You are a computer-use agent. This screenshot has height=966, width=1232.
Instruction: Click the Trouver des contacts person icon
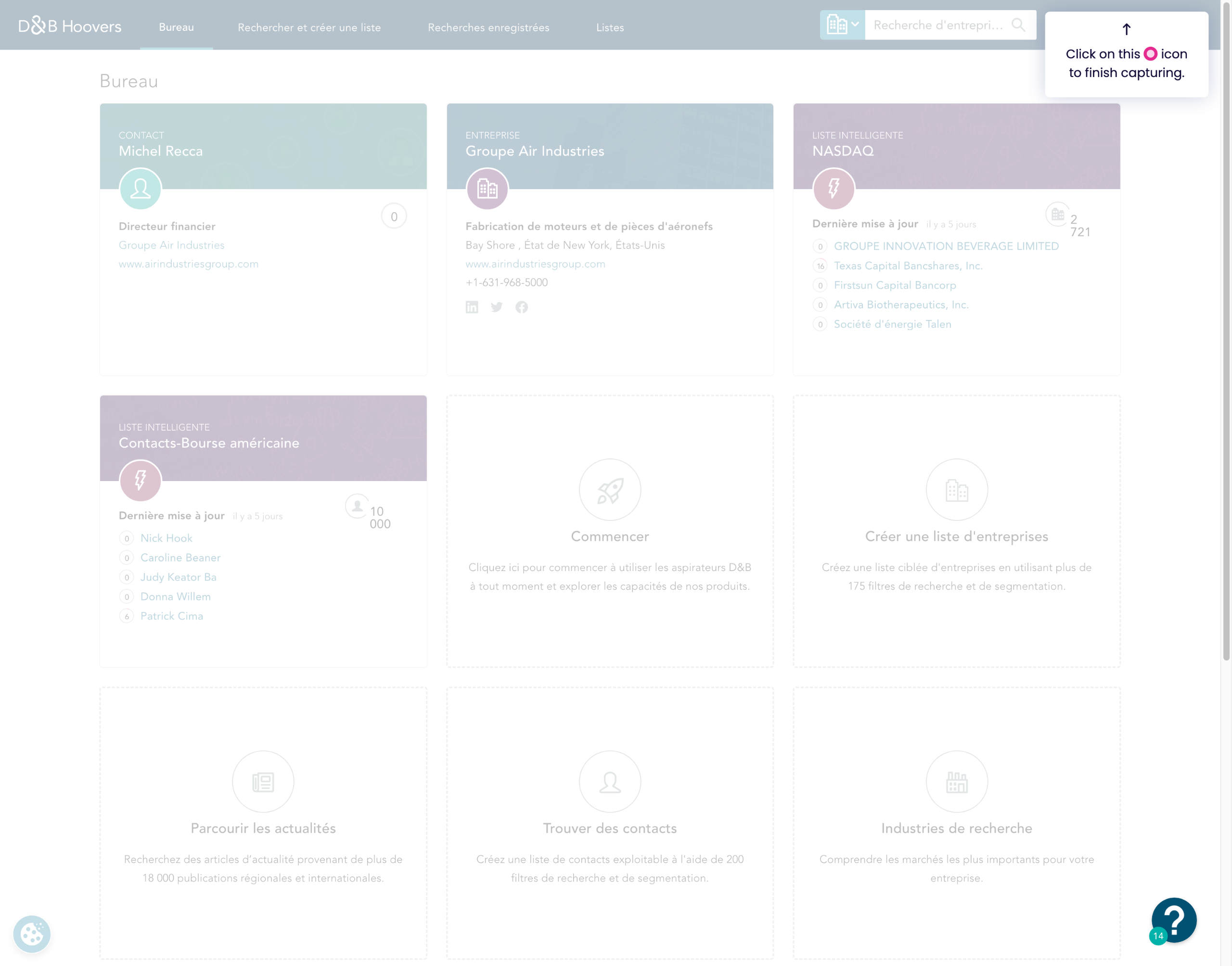(x=610, y=782)
